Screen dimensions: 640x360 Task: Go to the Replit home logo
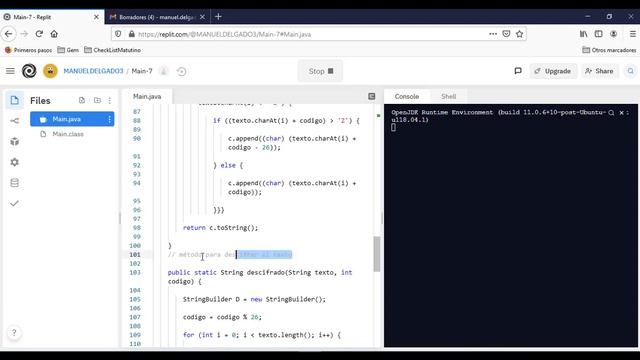click(29, 71)
